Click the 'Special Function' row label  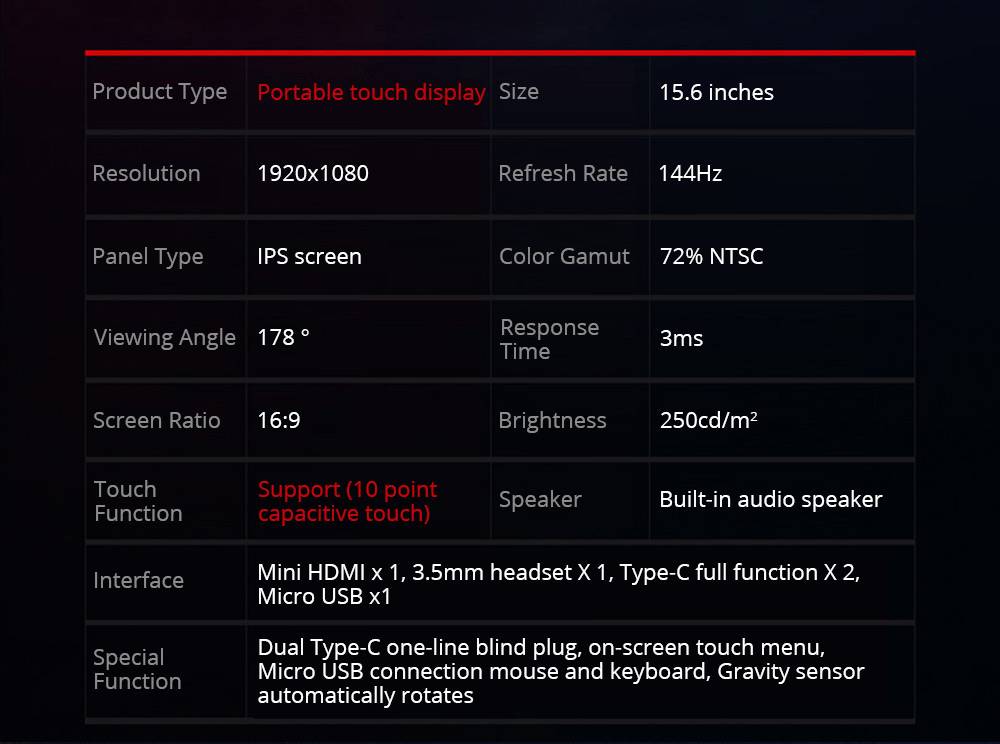[x=137, y=669]
